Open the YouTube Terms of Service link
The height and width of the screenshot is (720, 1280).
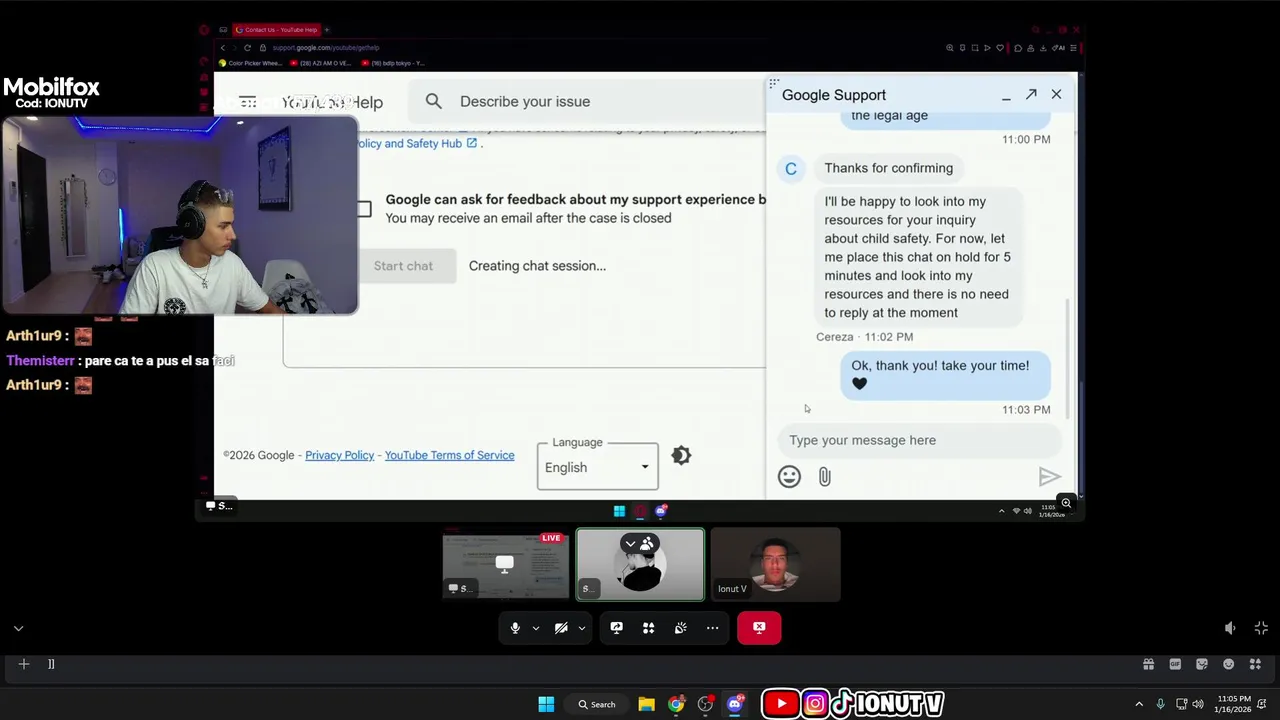(449, 455)
